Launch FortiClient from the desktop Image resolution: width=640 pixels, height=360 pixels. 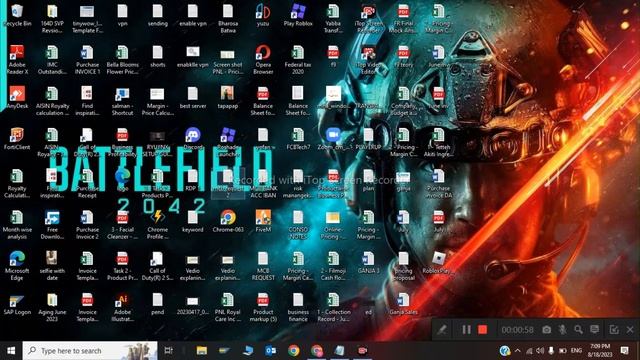17,139
